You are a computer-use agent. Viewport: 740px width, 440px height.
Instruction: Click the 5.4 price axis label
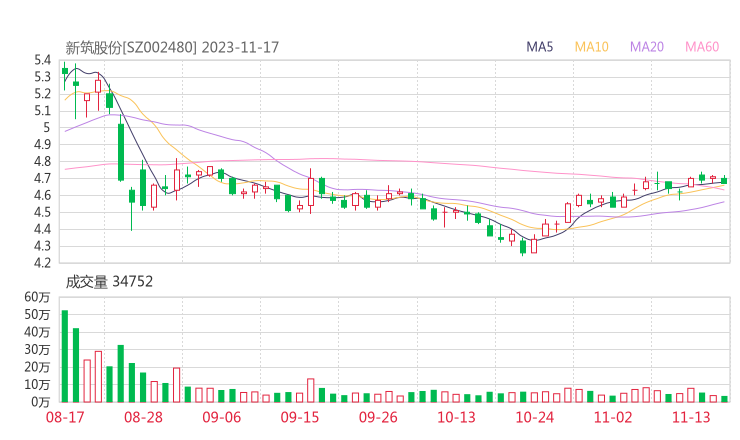42,60
